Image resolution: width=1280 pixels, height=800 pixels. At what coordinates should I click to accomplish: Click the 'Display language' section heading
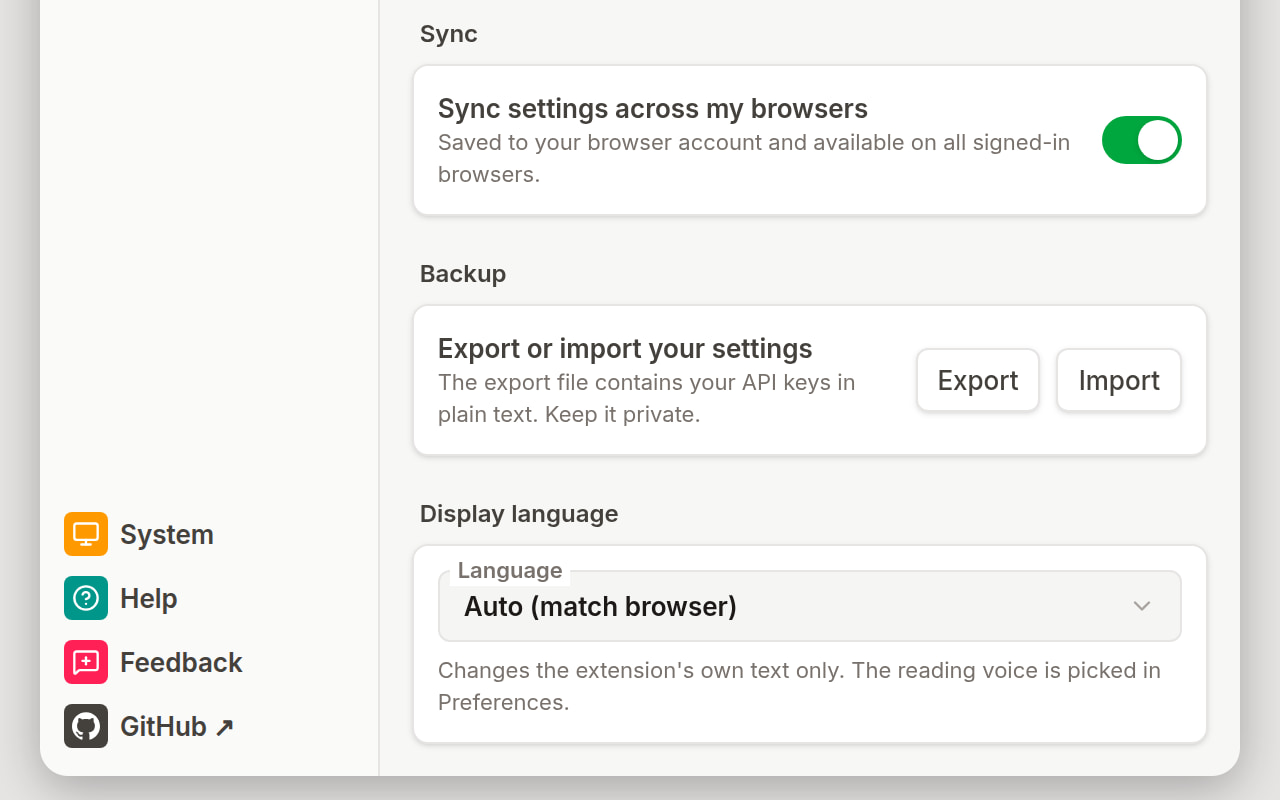coord(519,514)
